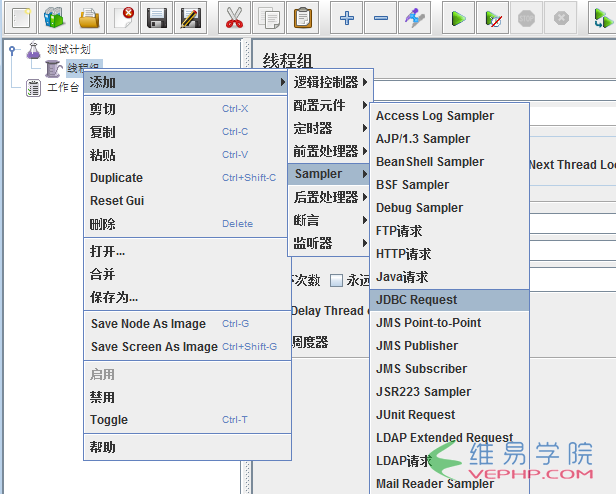Collapse the 测试计划 tree handle
The width and height of the screenshot is (616, 494).
(x=12, y=50)
